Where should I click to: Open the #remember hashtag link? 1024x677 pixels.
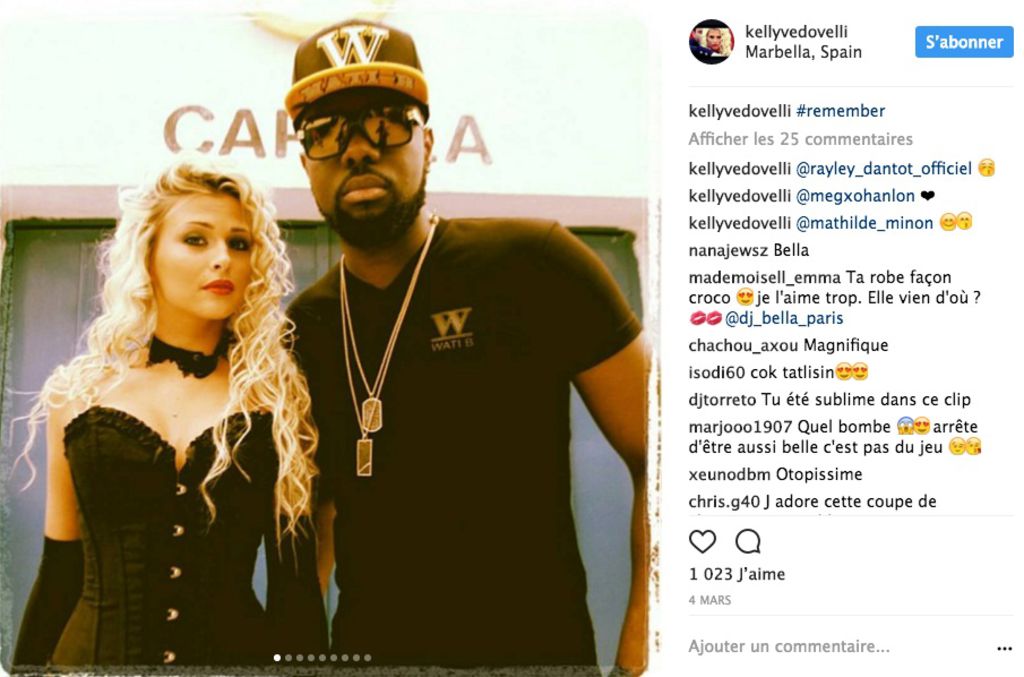point(840,111)
